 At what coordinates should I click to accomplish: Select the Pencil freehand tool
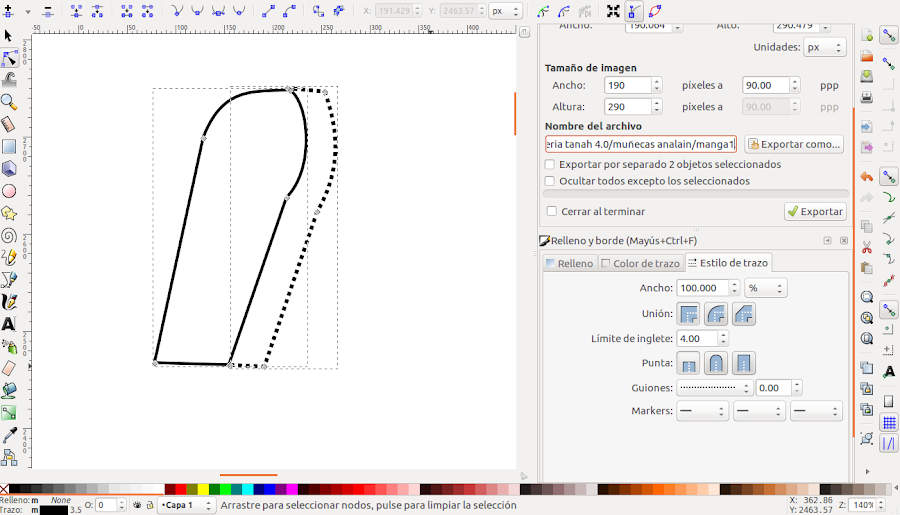(x=9, y=258)
